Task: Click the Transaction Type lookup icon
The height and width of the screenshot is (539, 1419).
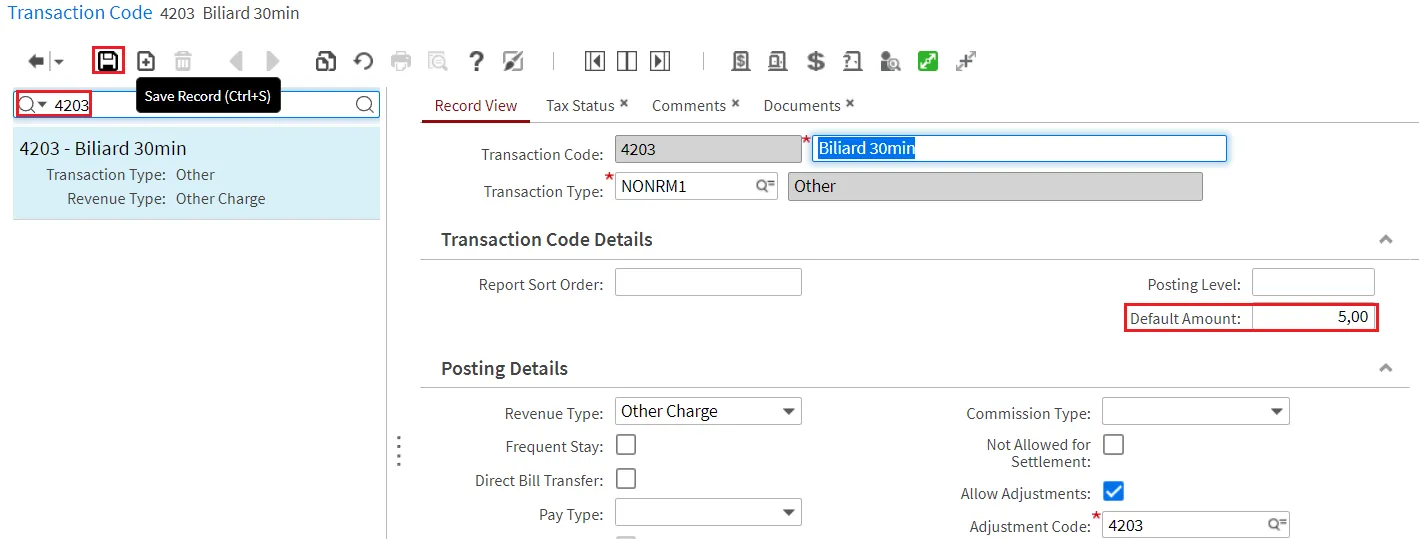Action: (x=765, y=186)
